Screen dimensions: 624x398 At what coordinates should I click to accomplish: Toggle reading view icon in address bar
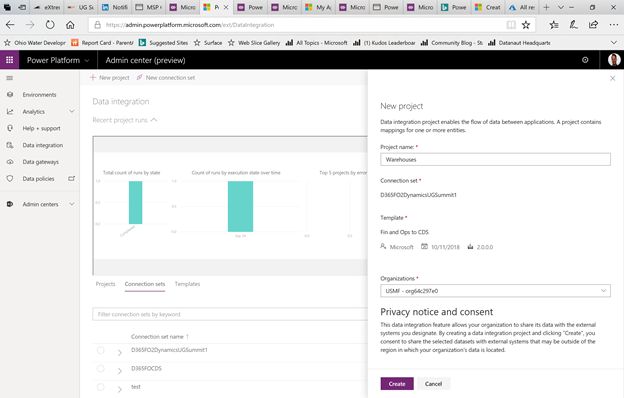[x=511, y=25]
